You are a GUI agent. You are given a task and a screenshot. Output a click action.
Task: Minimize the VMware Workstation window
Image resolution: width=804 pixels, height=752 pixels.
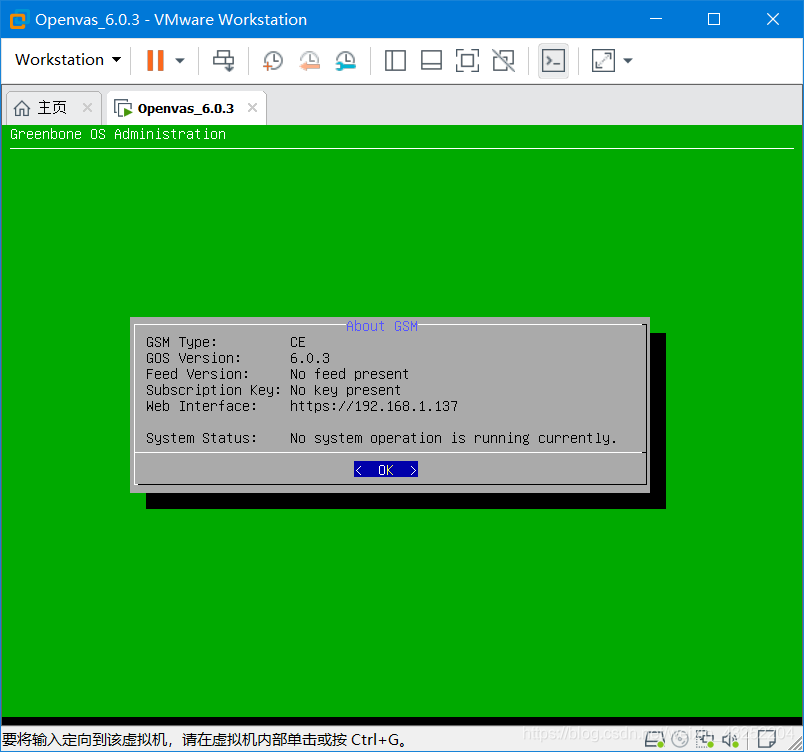[656, 19]
